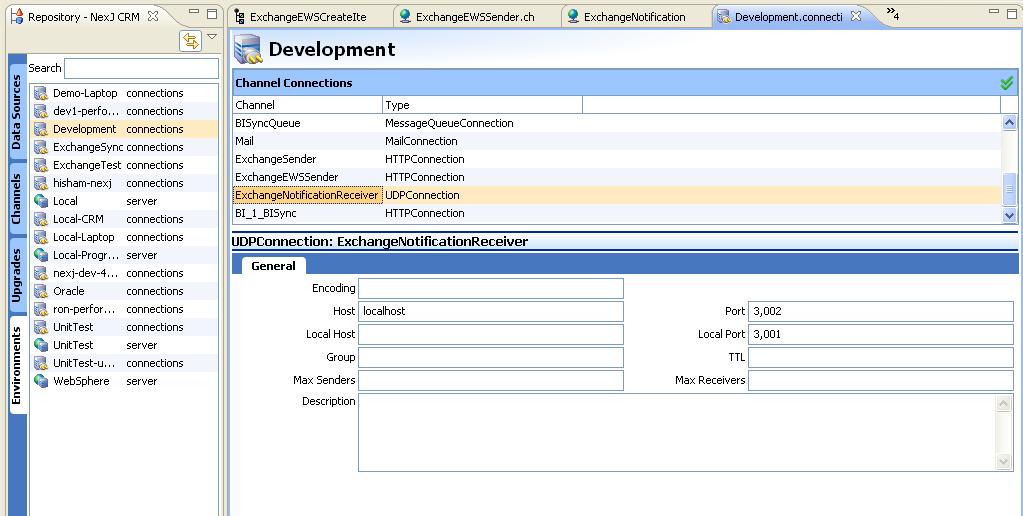1023x516 pixels.
Task: Click the Demo-Laptop connections icon
Action: point(41,93)
